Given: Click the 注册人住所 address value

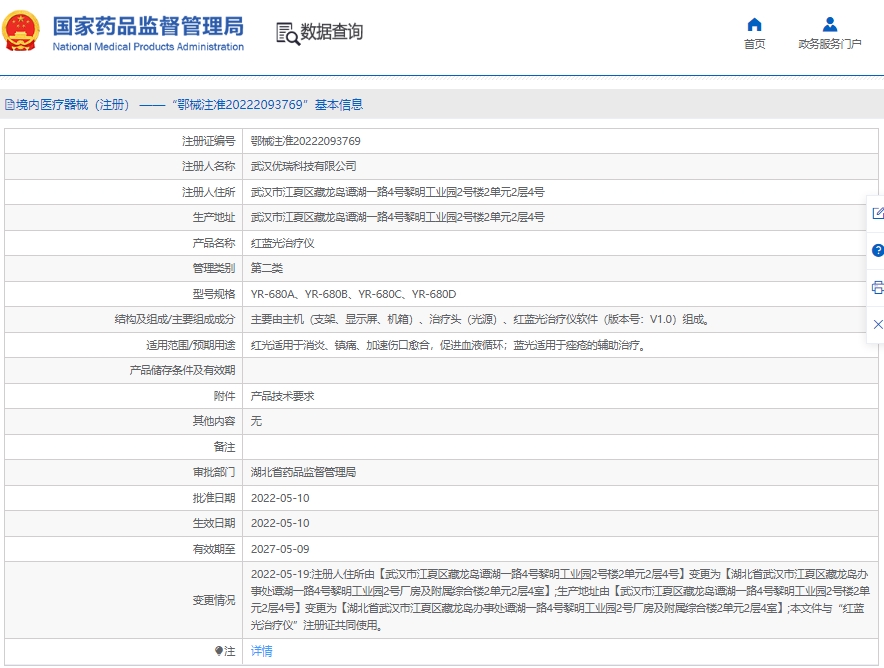Looking at the screenshot, I should click(x=397, y=192).
